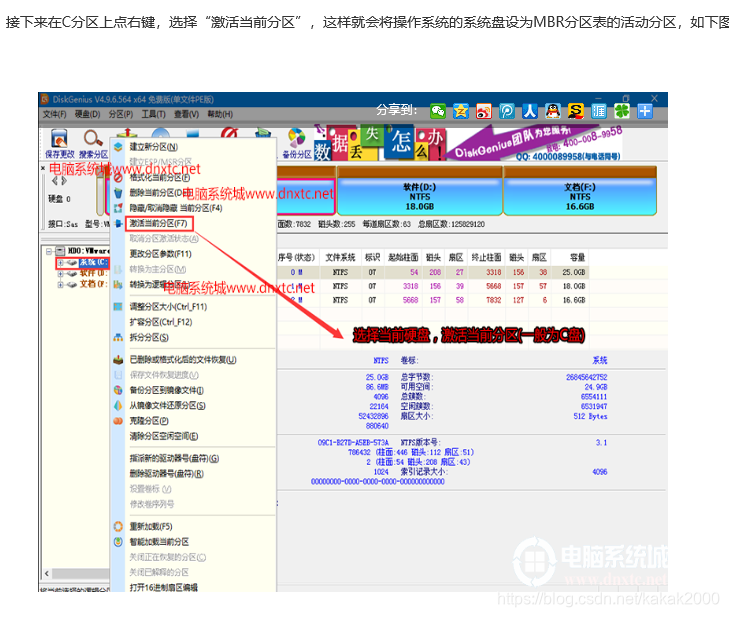Select the partition table row with 25.0GB
Viewport: 729px width, 617px height.
point(433,272)
